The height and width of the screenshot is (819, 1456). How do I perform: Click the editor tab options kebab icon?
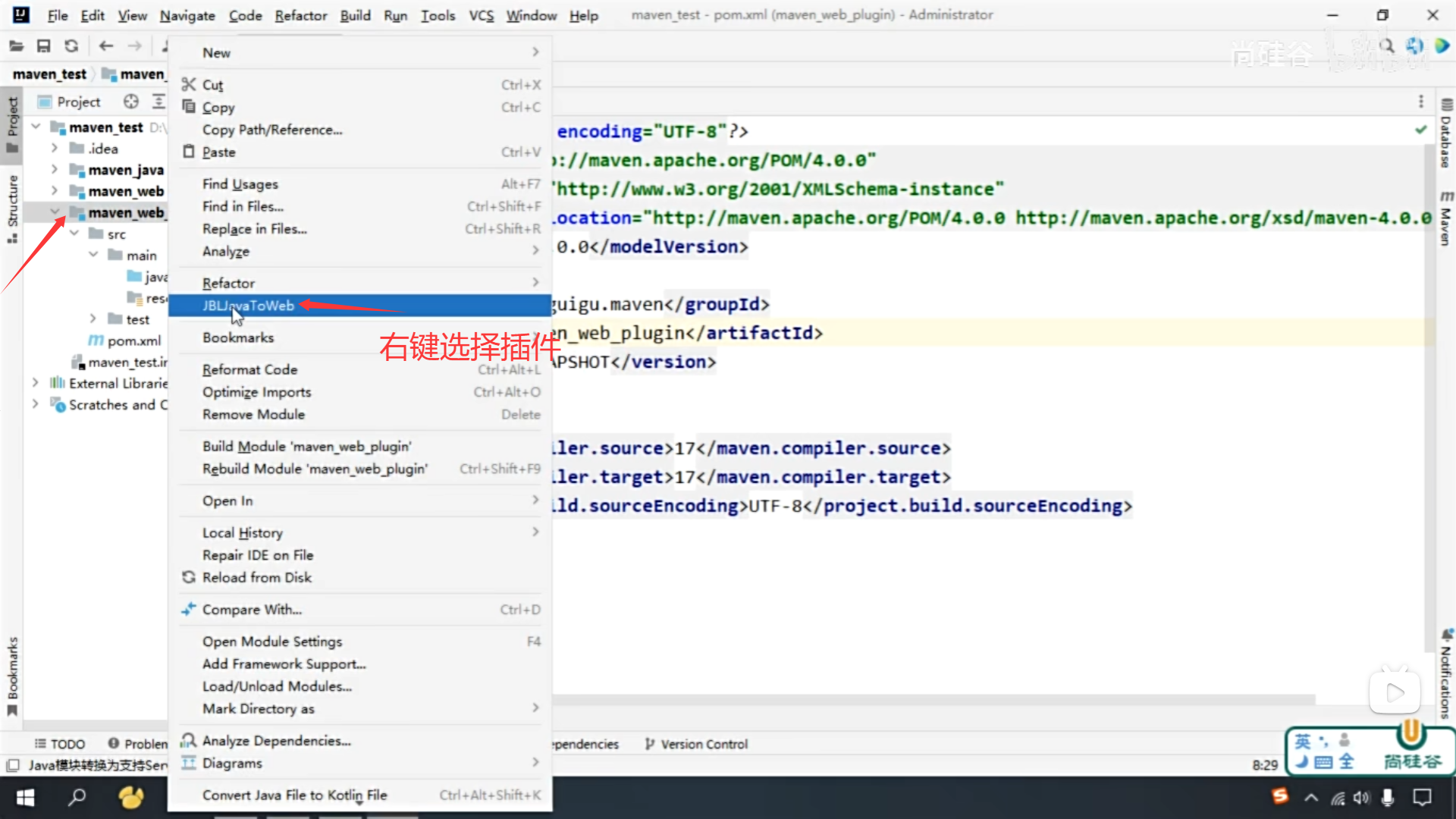pos(1421,102)
